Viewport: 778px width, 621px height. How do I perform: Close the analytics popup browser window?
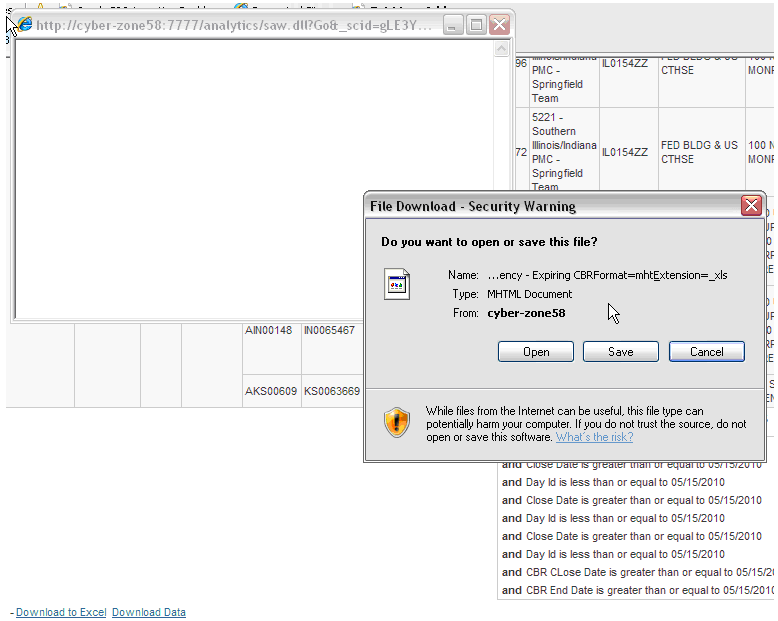tap(499, 25)
